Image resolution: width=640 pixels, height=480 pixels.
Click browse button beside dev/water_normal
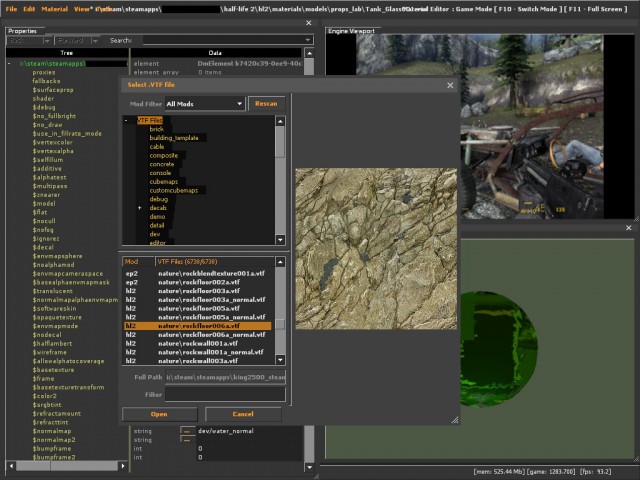pyautogui.click(x=188, y=431)
